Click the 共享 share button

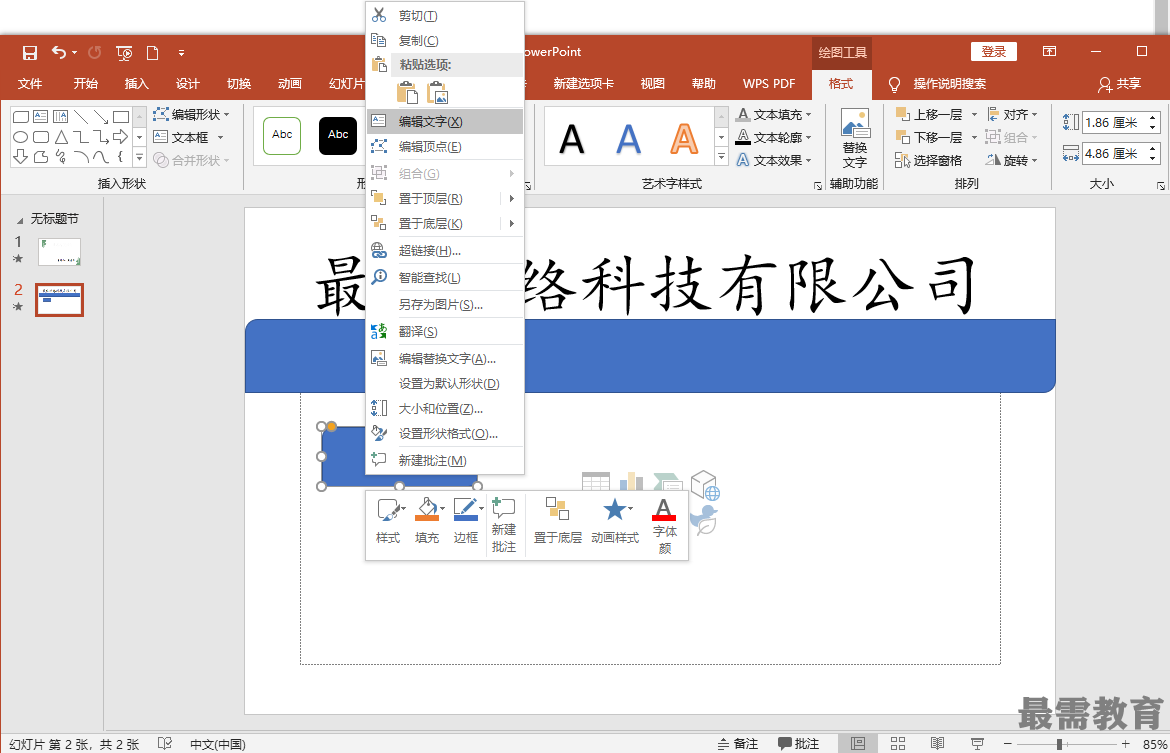(x=1119, y=84)
